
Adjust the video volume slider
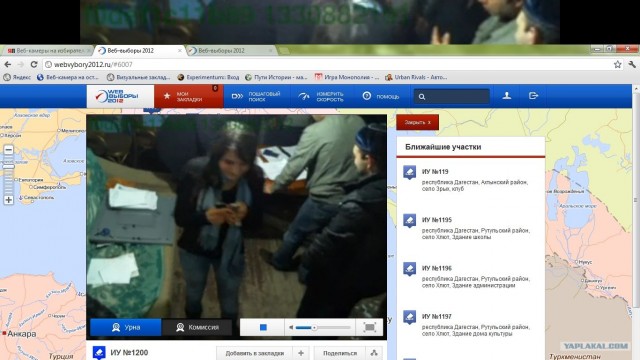click(x=323, y=327)
